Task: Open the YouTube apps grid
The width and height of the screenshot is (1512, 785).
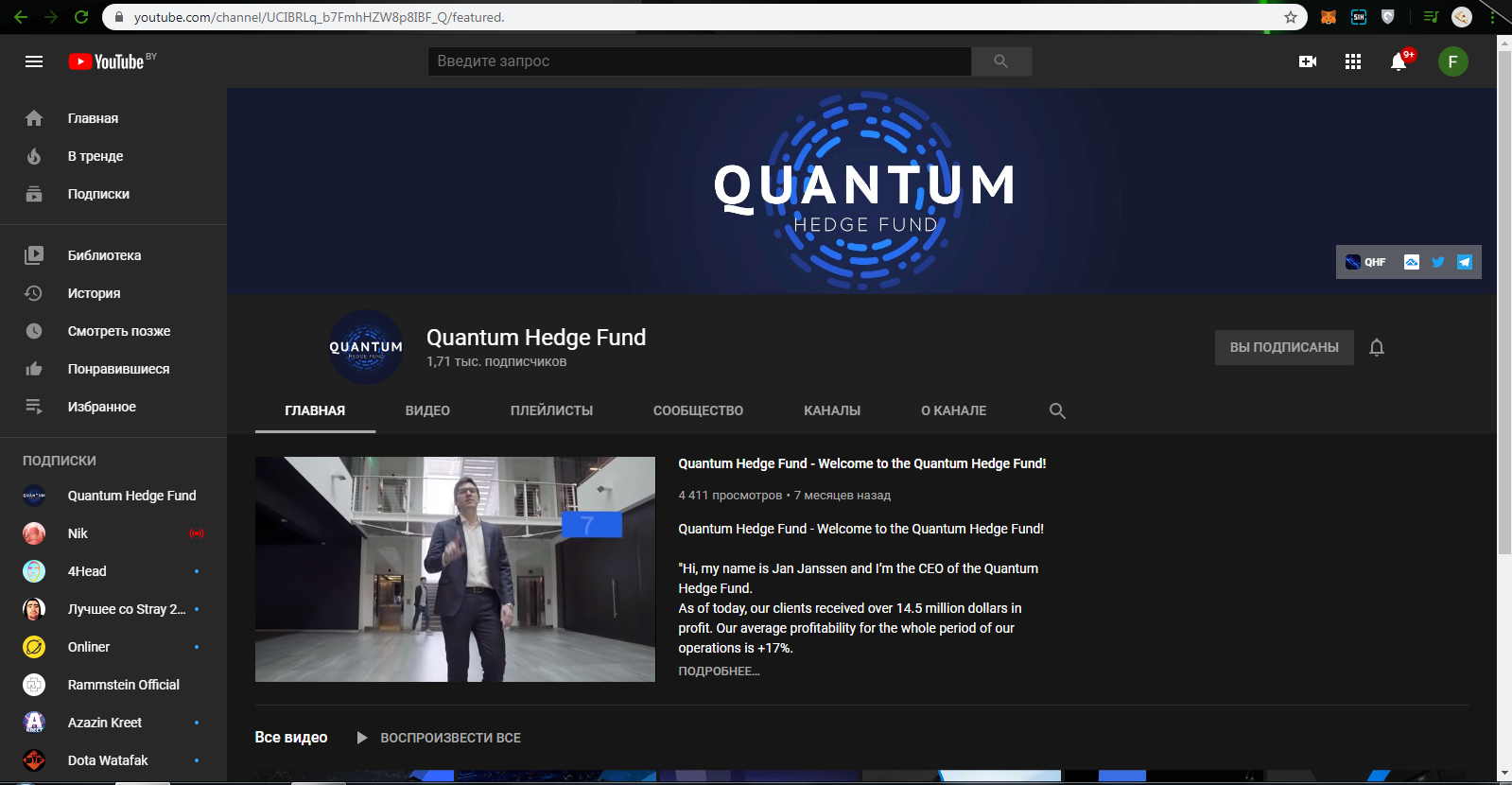Action: click(1353, 61)
